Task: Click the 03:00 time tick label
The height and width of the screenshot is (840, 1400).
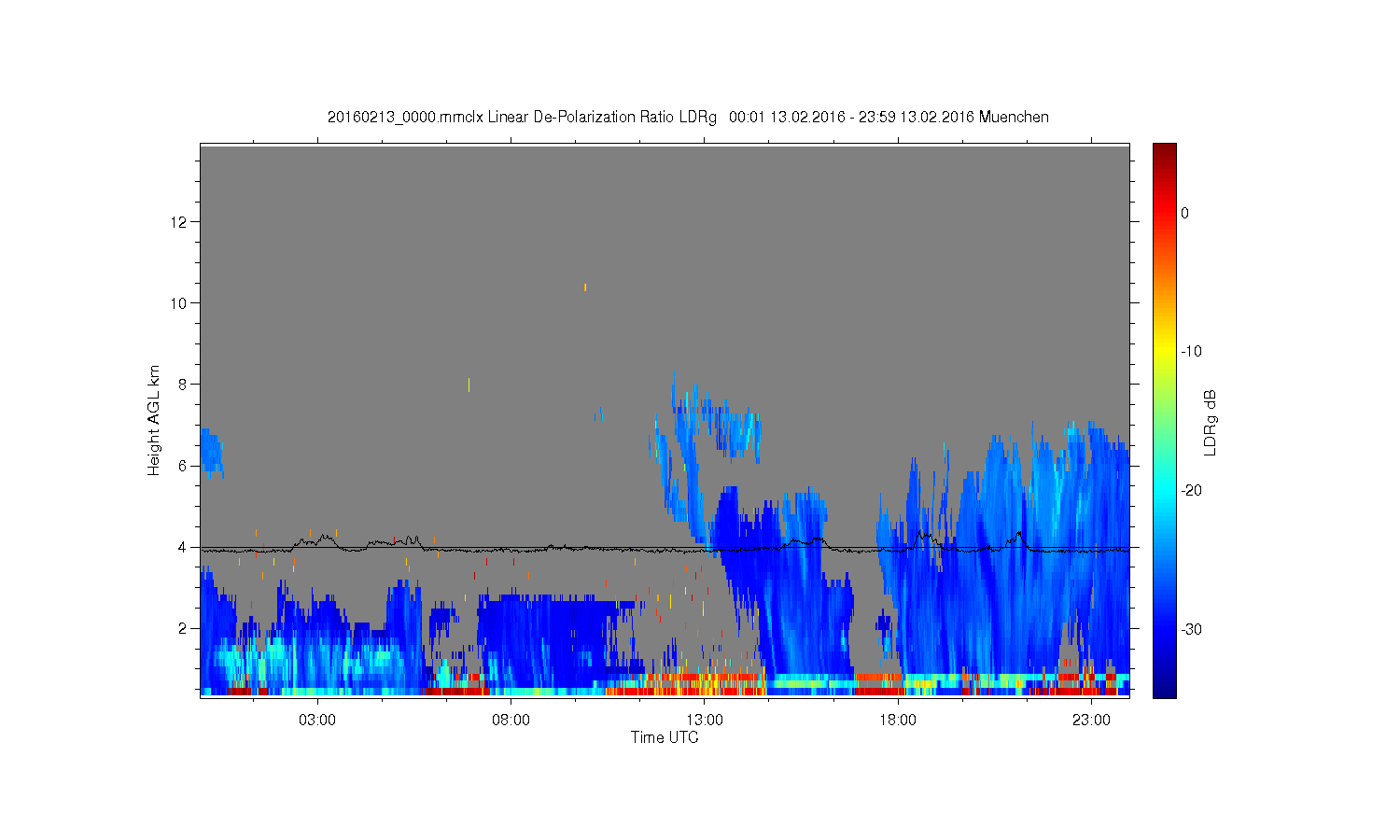Action: (x=317, y=721)
